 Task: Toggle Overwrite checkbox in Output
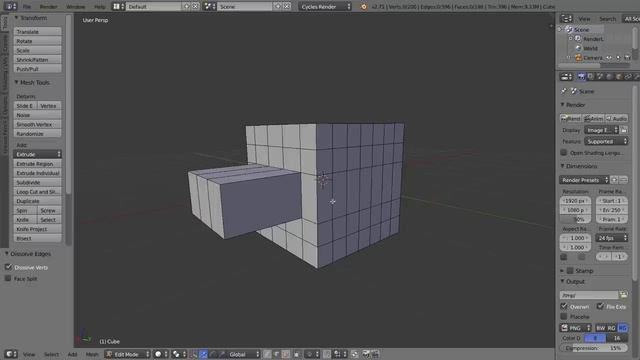click(x=564, y=306)
